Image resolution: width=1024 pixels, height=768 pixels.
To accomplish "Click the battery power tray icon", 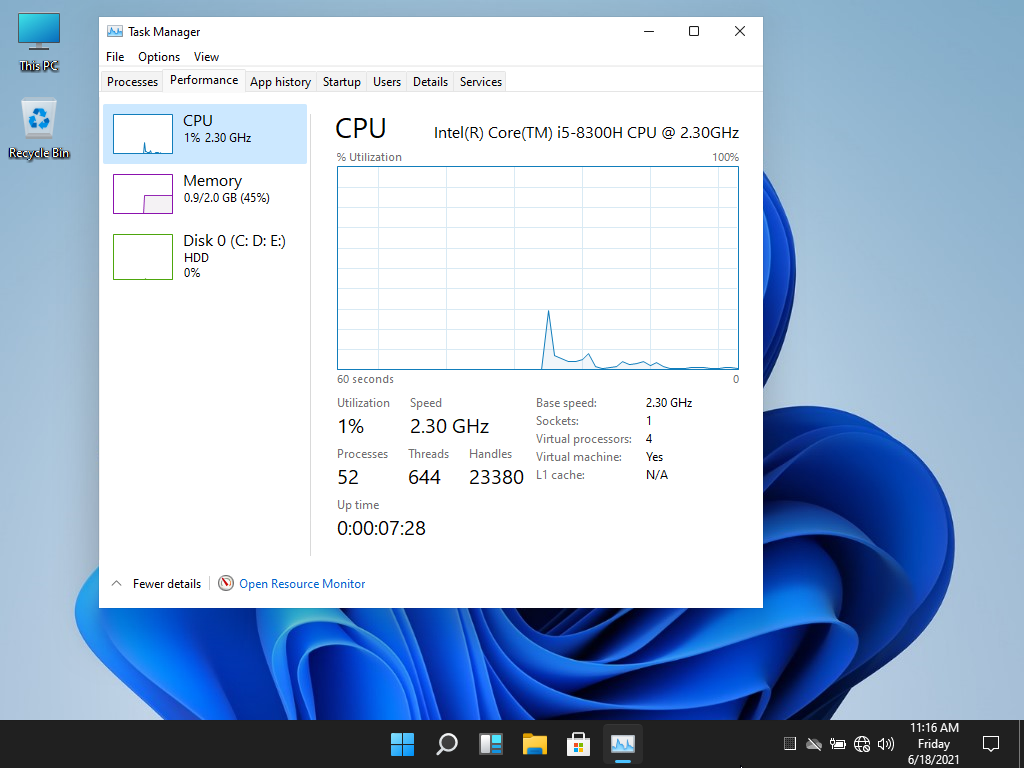I will 837,743.
